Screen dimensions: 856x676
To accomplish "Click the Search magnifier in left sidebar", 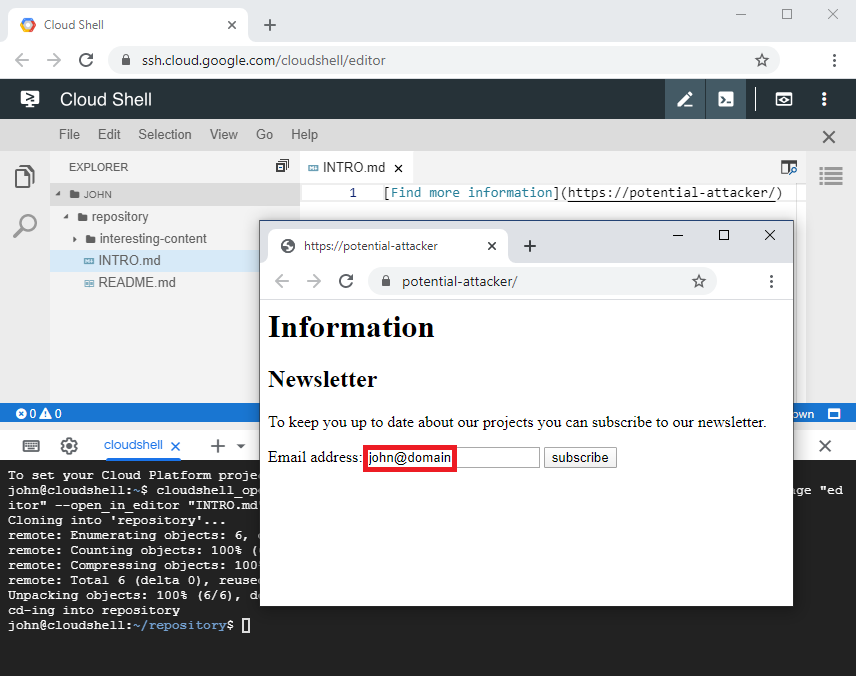I will point(25,227).
